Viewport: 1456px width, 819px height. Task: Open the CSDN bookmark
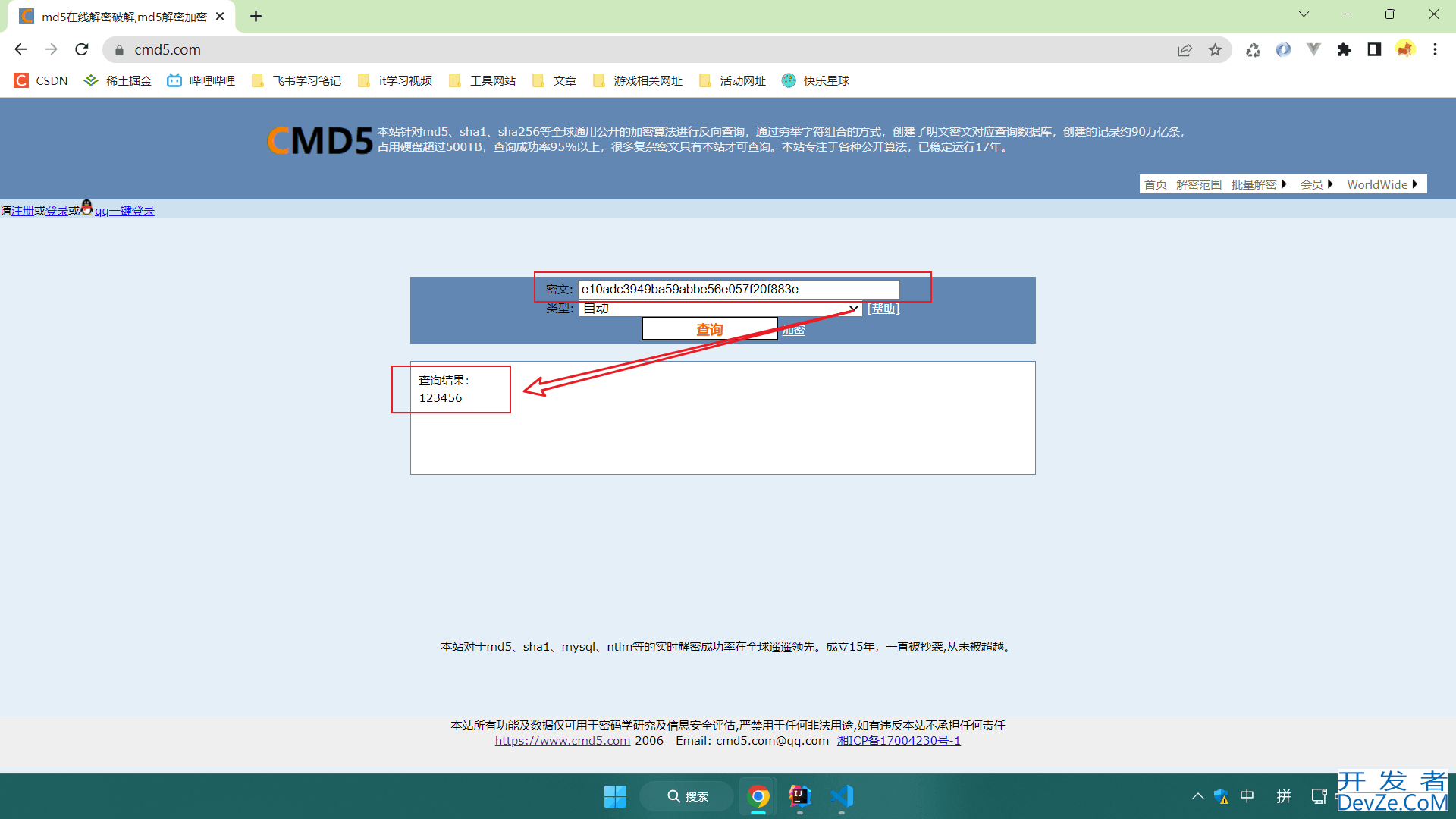pos(42,80)
